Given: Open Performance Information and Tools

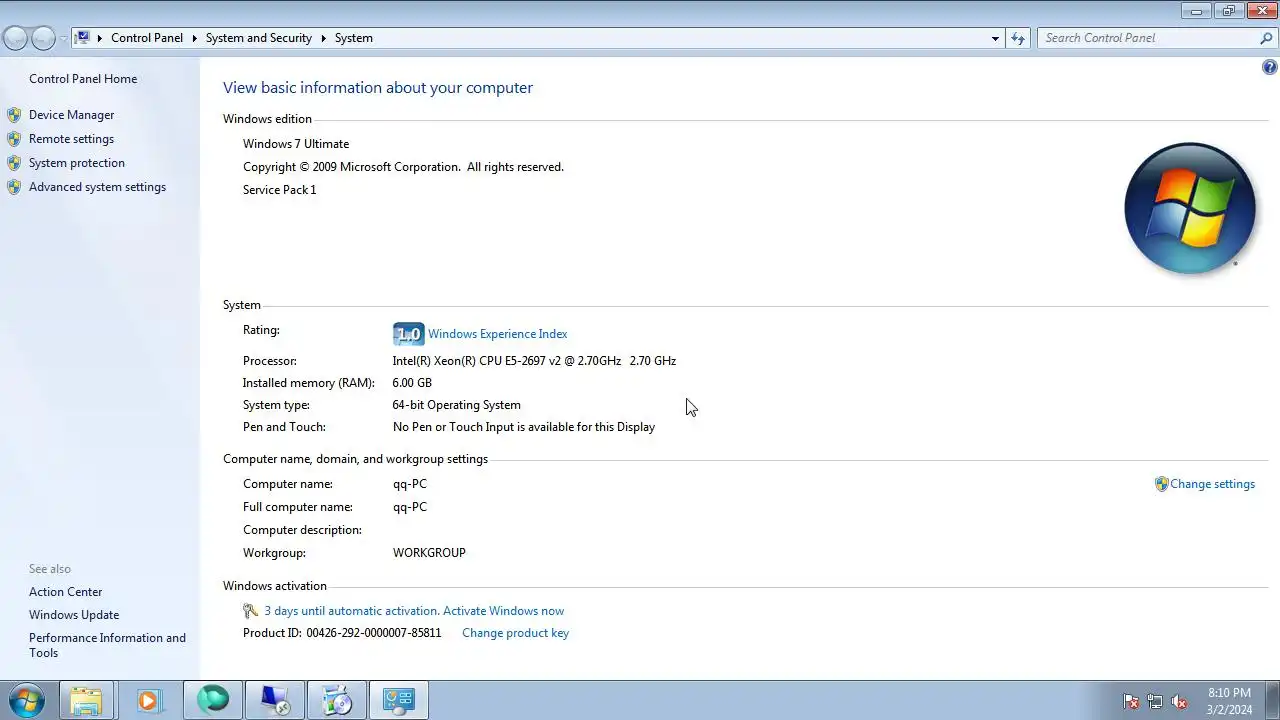Looking at the screenshot, I should tap(107, 645).
